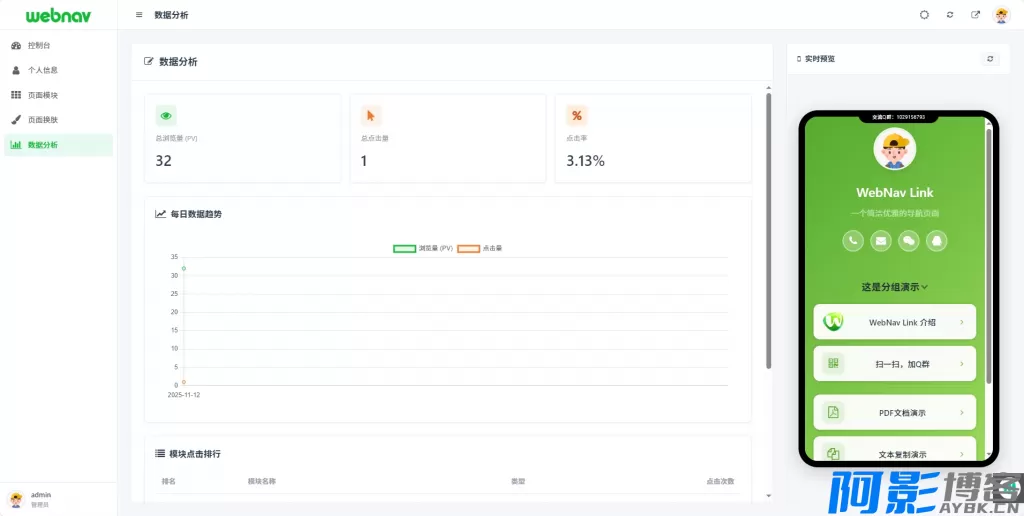Open the WebNav Link 介绍 link

tap(894, 322)
